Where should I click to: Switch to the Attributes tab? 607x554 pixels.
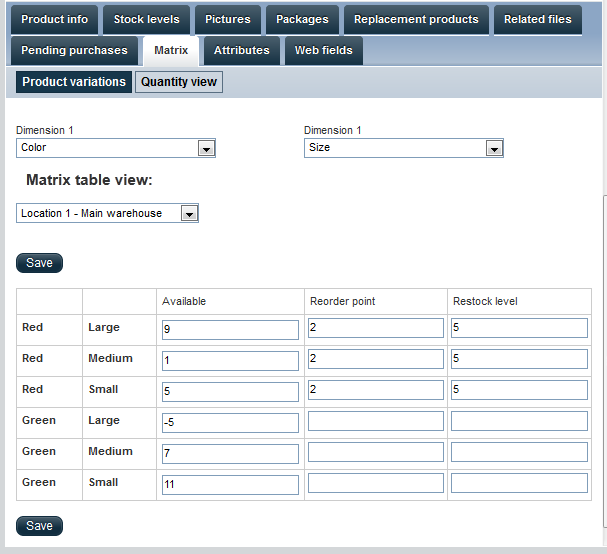click(242, 51)
